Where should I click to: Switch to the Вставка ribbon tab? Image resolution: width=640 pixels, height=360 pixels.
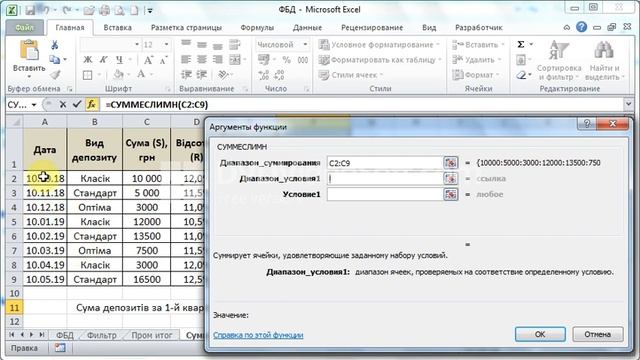pyautogui.click(x=118, y=27)
